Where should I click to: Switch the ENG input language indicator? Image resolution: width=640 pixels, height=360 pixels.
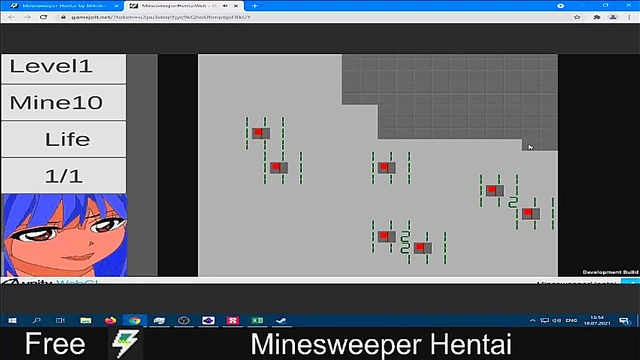pos(571,320)
